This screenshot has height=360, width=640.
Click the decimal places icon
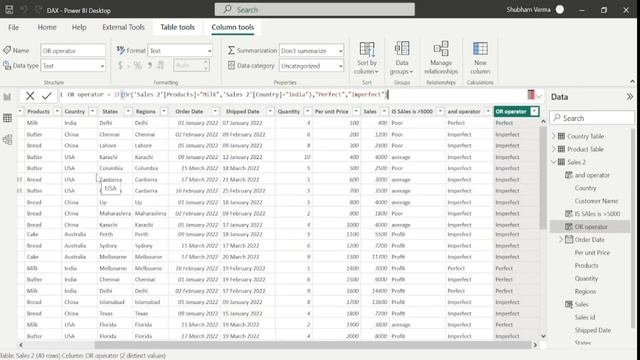click(161, 65)
